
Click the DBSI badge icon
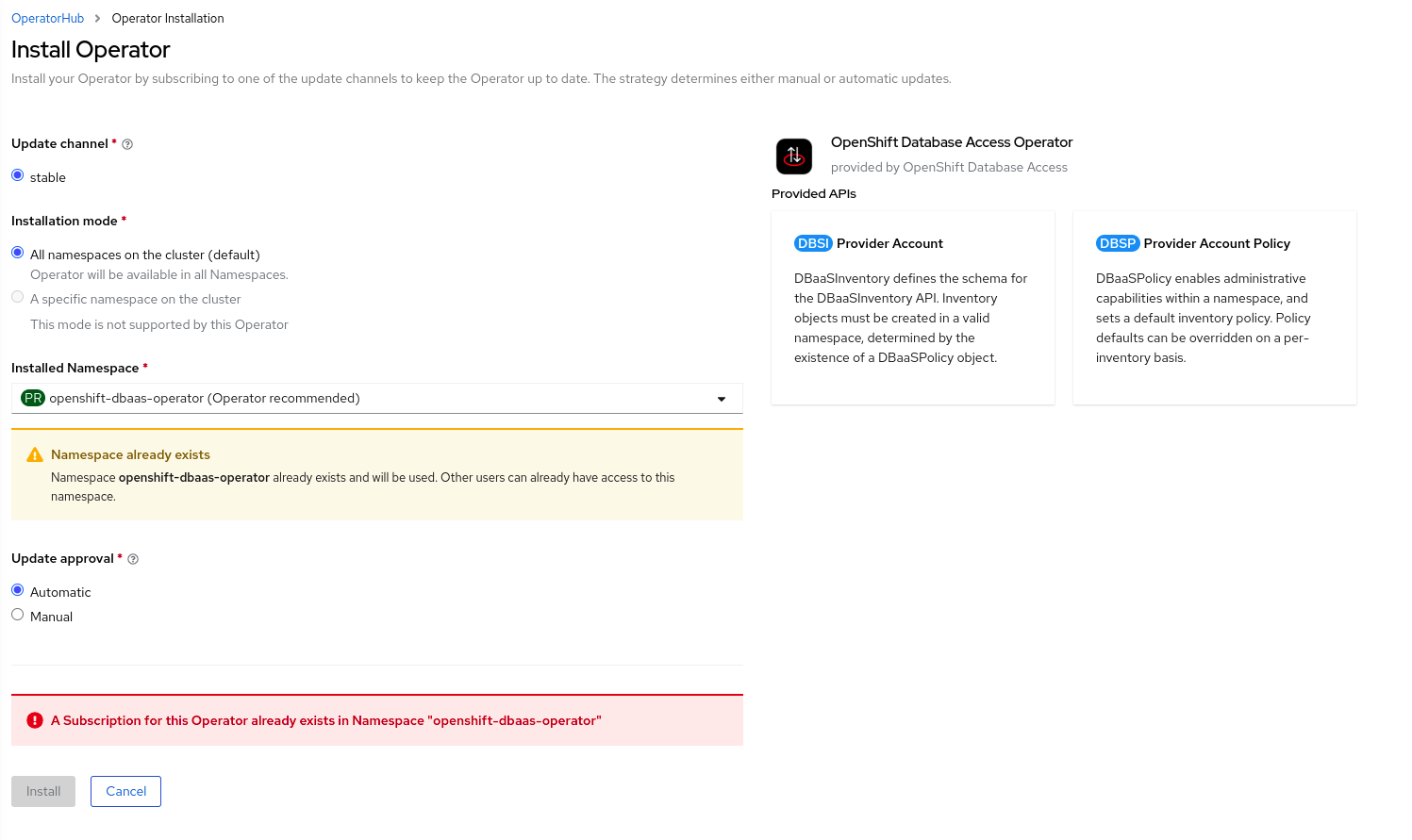[x=813, y=243]
